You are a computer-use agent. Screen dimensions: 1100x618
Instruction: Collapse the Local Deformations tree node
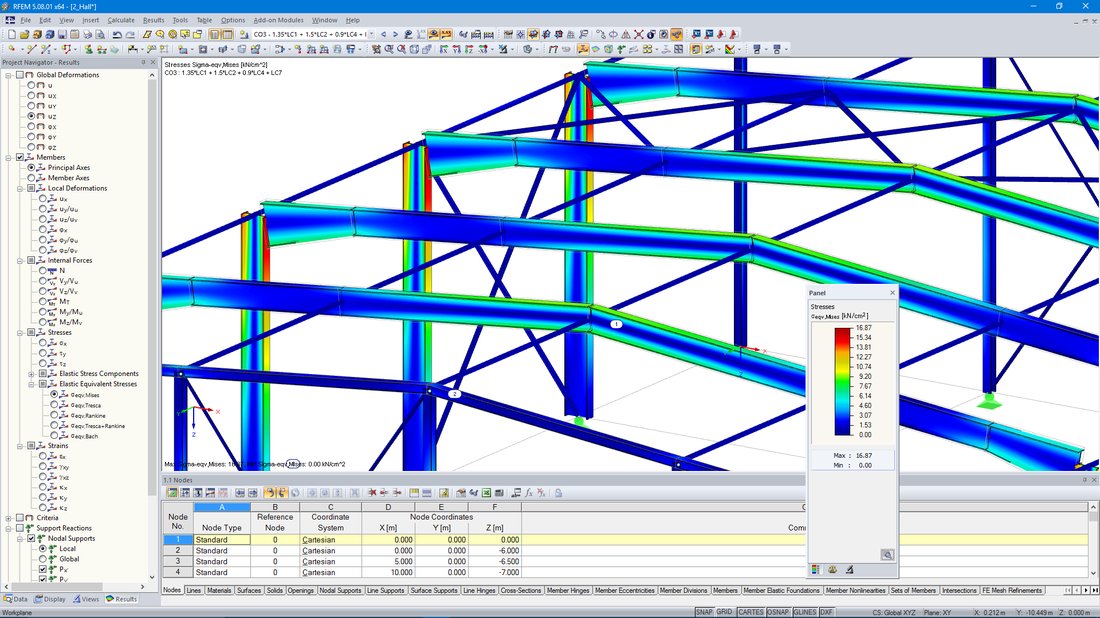tap(20, 189)
